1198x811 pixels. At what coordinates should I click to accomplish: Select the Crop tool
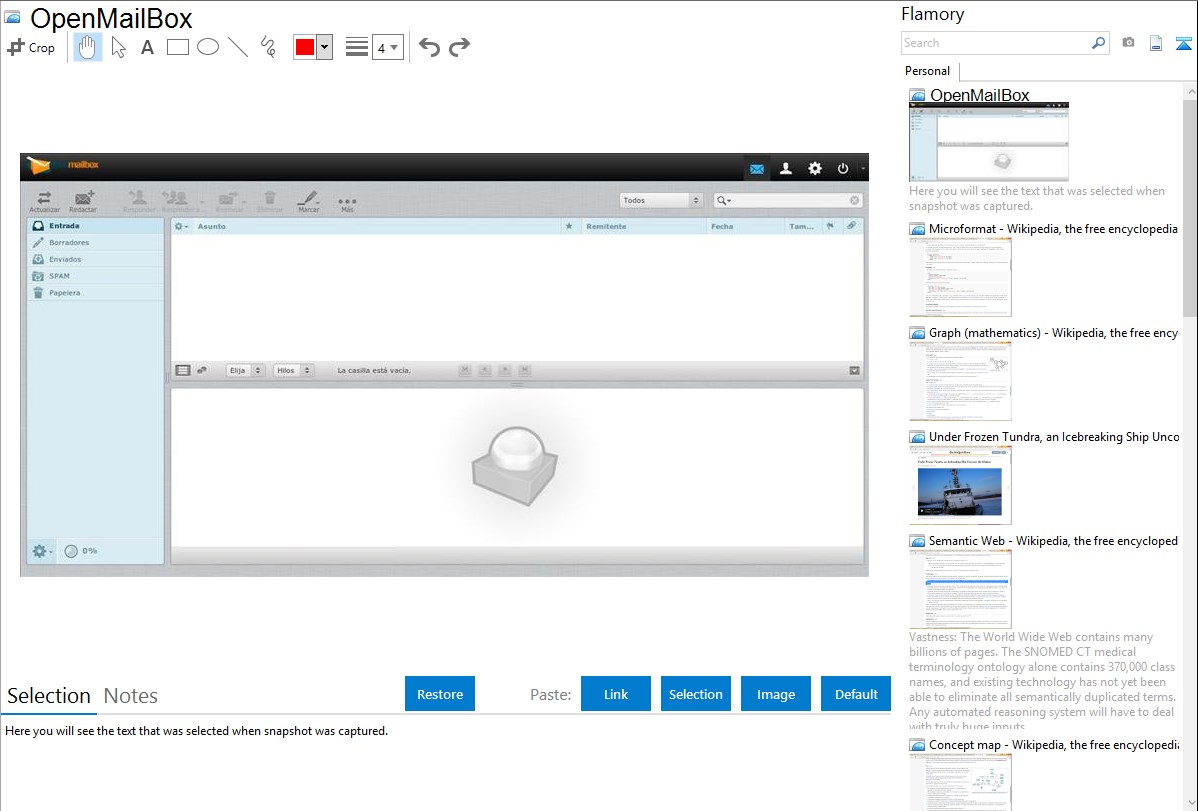point(31,47)
